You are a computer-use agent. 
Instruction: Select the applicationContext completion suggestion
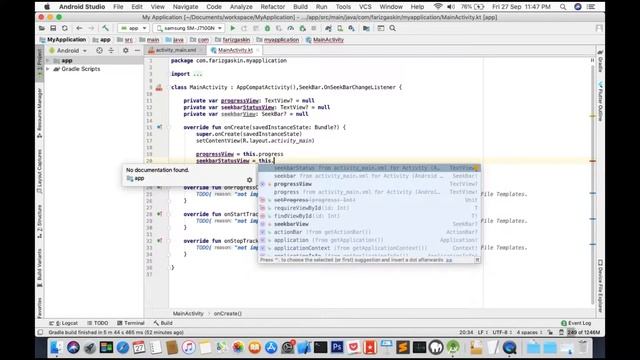369,248
